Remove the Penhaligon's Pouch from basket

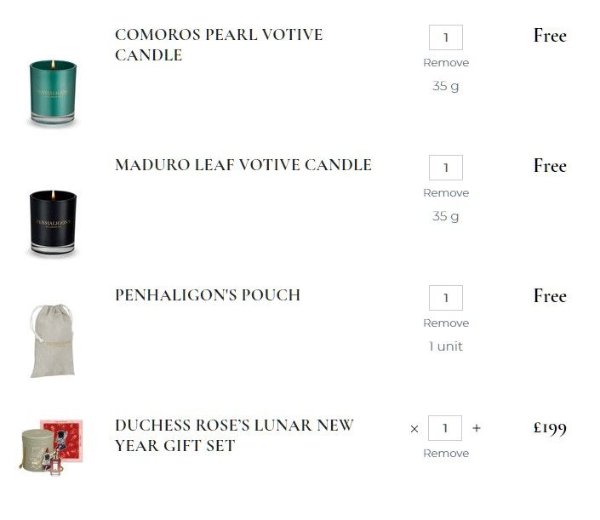pyautogui.click(x=446, y=323)
